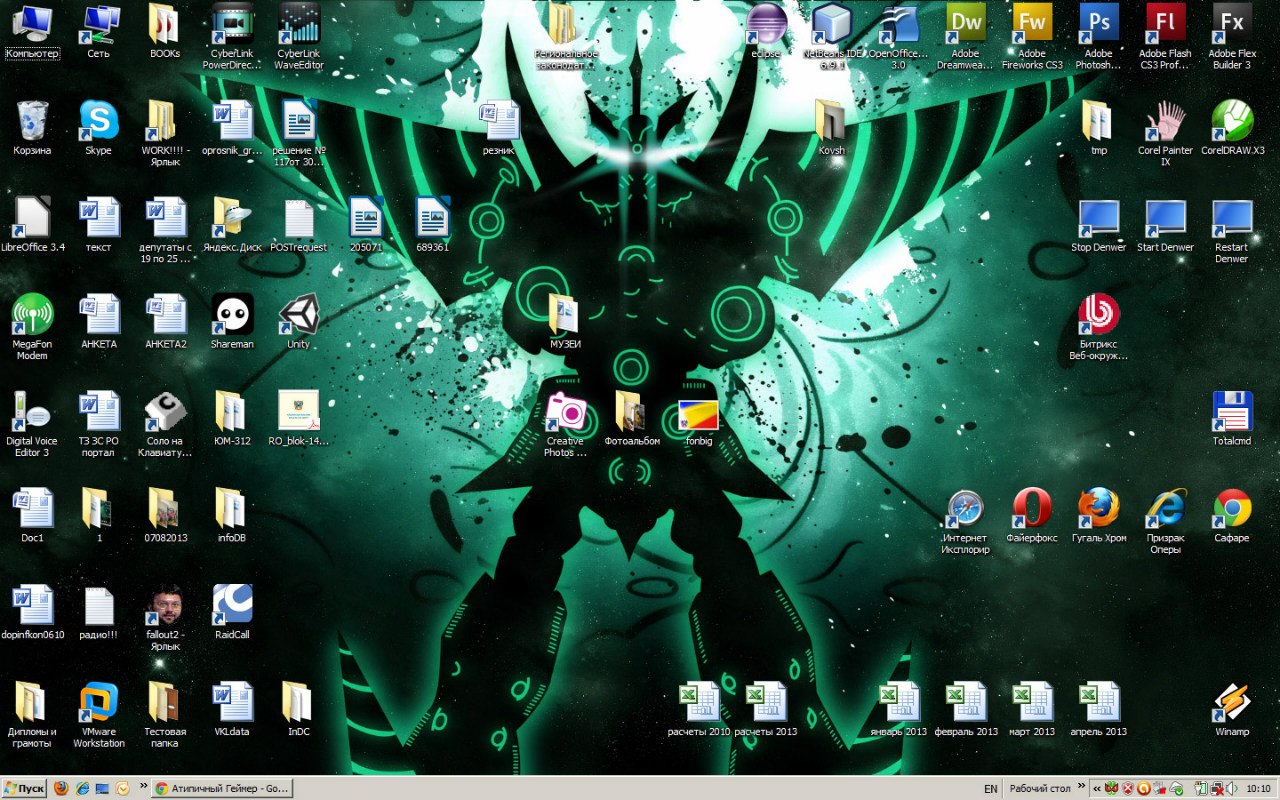Click the volume speaker tray icon
The image size is (1280, 800).
1230,788
